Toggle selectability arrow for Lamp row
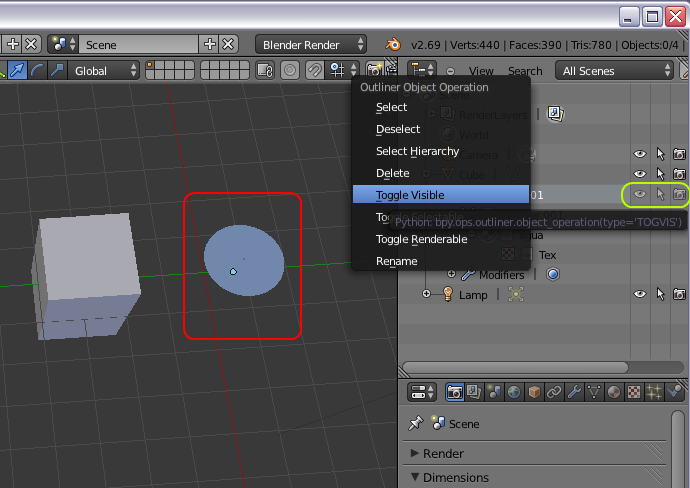This screenshot has height=488, width=690. click(x=660, y=294)
